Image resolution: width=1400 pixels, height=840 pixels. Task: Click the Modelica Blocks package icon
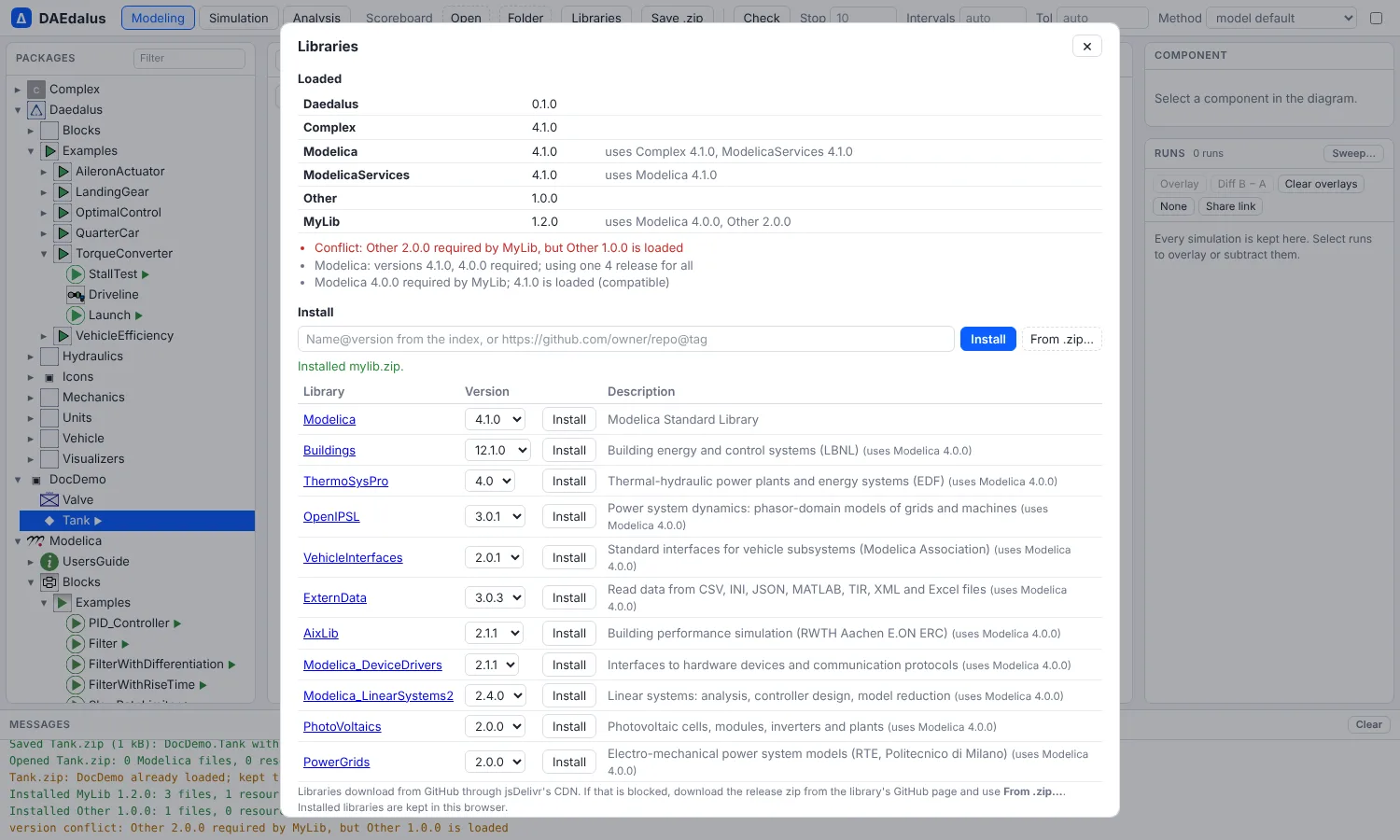(x=49, y=582)
